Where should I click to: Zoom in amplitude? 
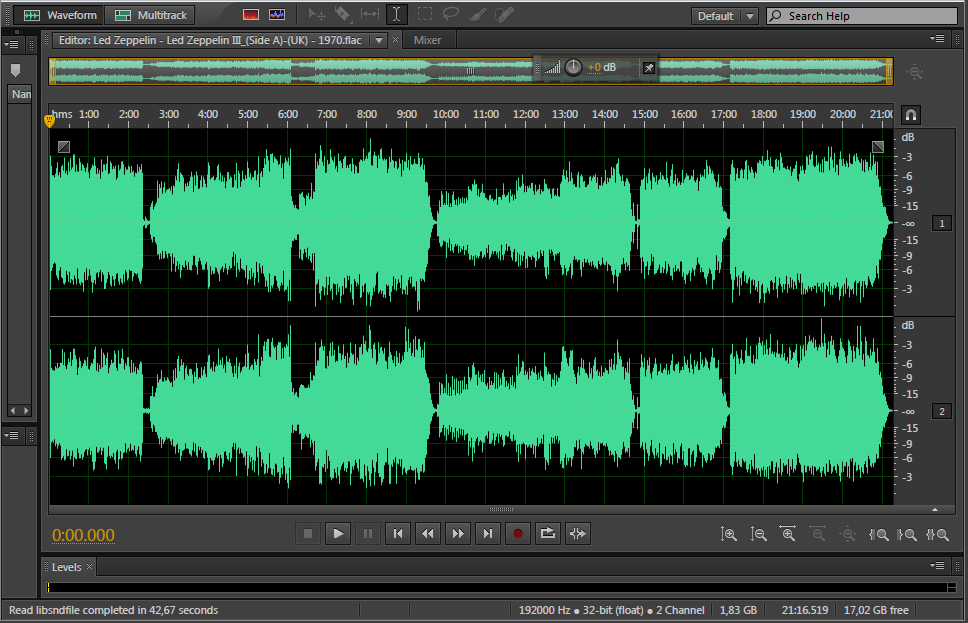point(728,534)
